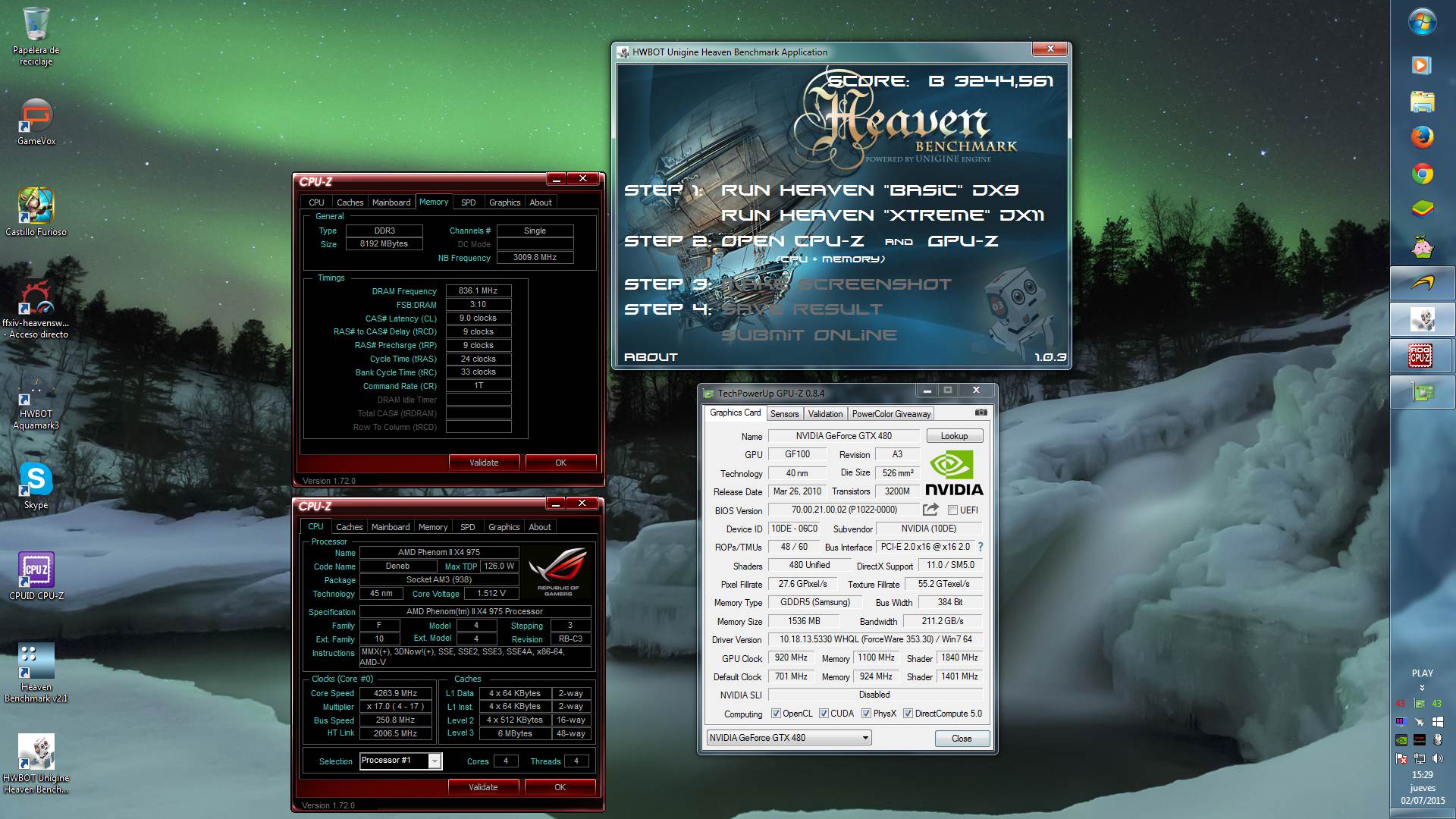Open the PowerColor Giveaway tab
Viewport: 1456px width, 819px height.
click(x=891, y=414)
